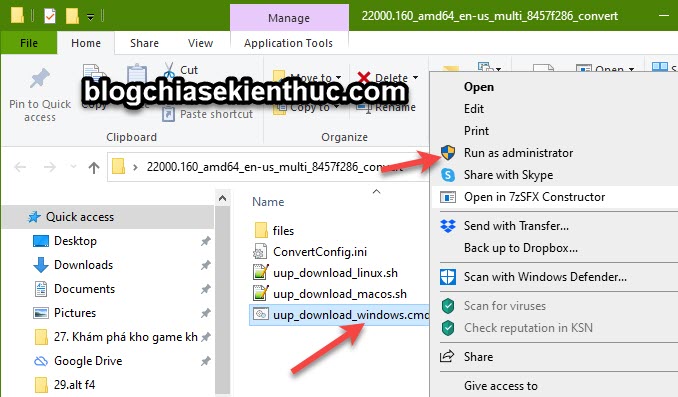Choose Print in context menu

(477, 131)
